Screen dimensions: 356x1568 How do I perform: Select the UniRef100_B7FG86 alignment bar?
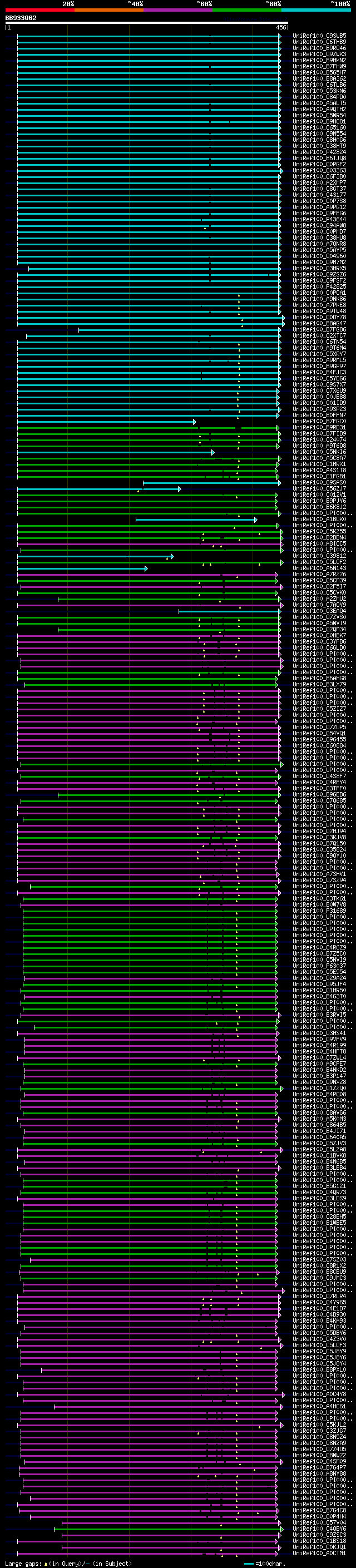tap(180, 329)
